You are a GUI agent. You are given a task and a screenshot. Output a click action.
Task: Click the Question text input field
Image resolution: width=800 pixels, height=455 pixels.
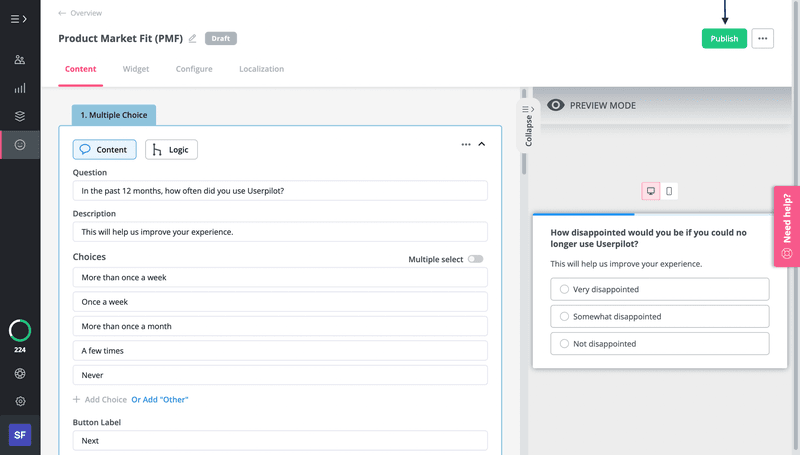(280, 191)
